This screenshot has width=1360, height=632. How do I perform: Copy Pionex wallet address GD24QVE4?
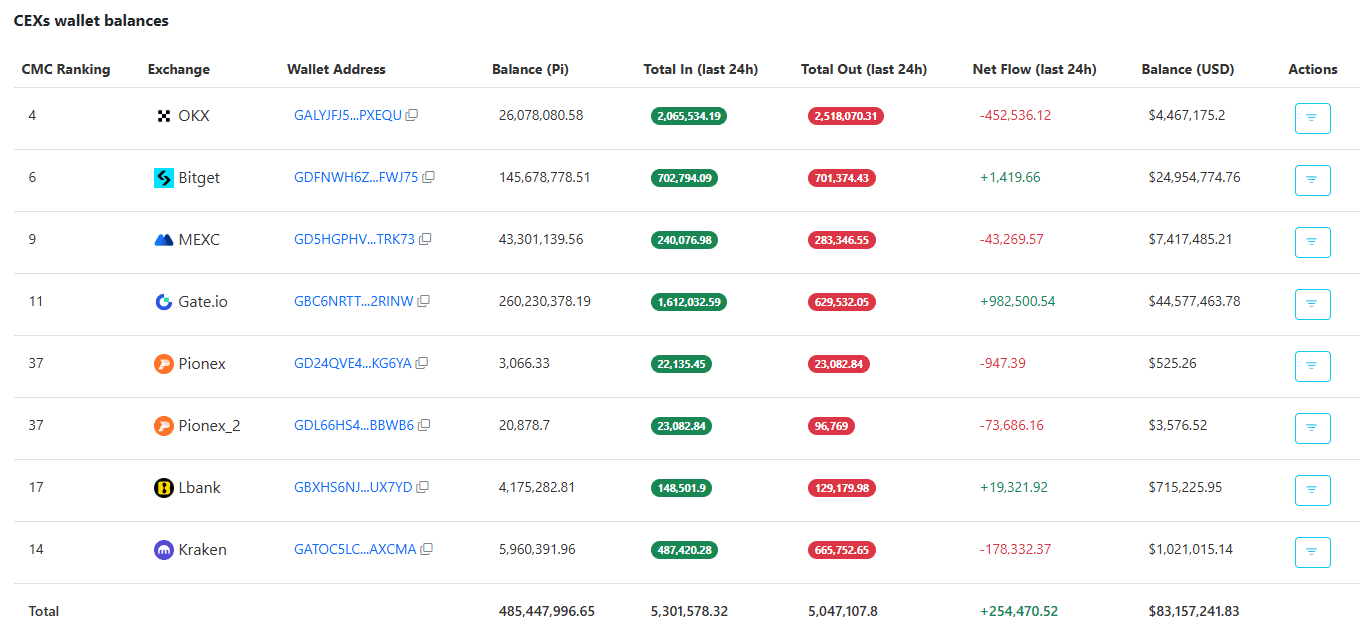pyautogui.click(x=422, y=363)
